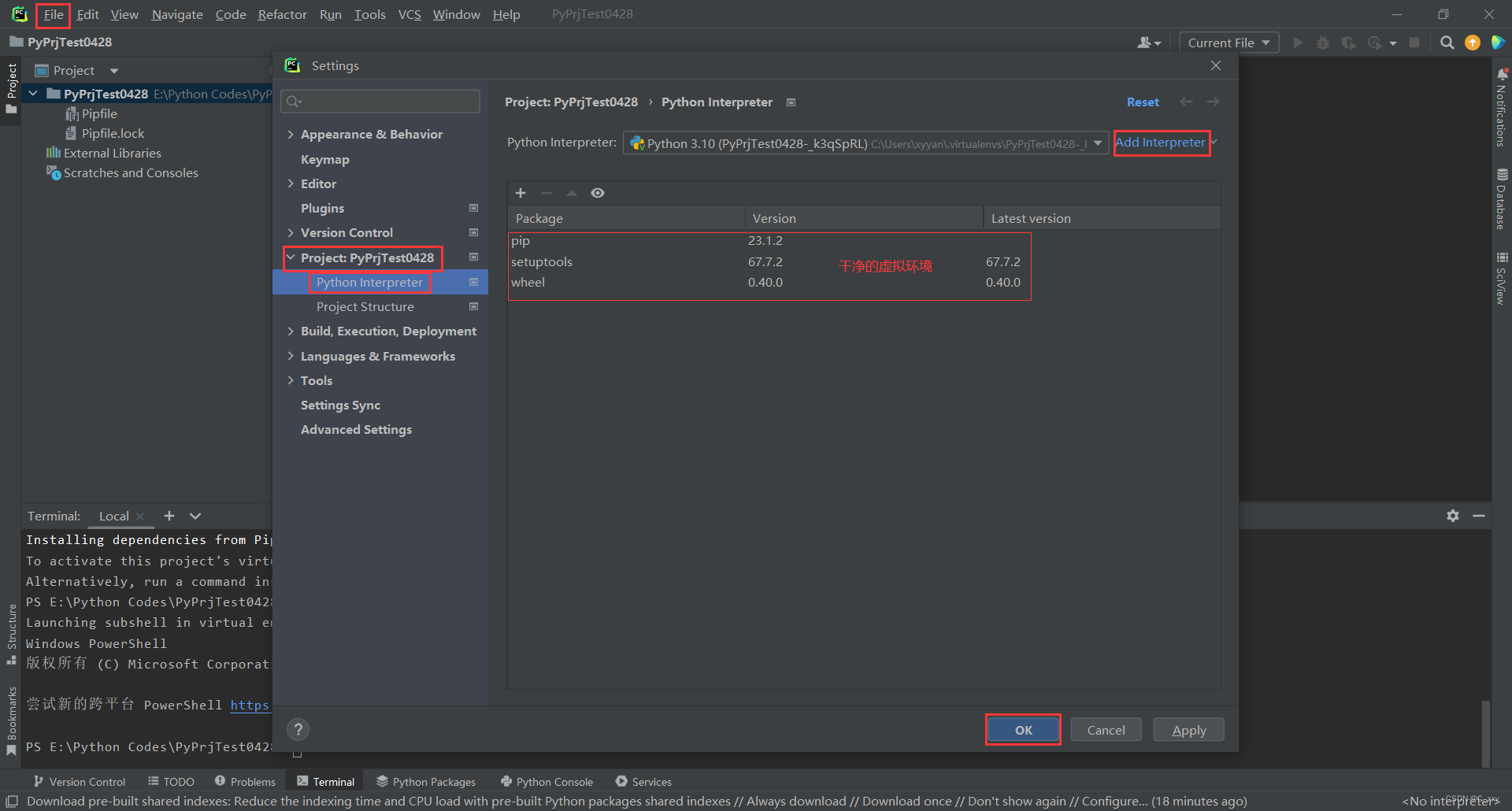
Task: Open the Notifications side panel
Action: (1502, 109)
